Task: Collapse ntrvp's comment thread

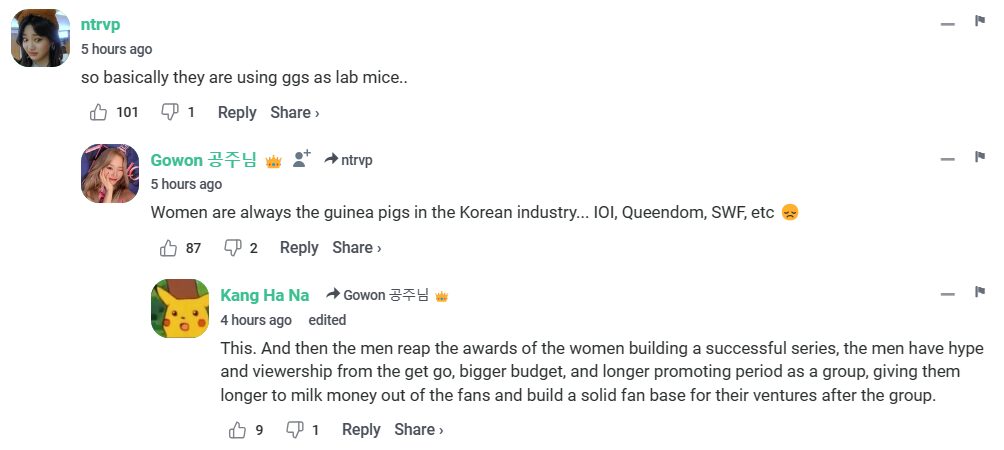Action: click(947, 23)
